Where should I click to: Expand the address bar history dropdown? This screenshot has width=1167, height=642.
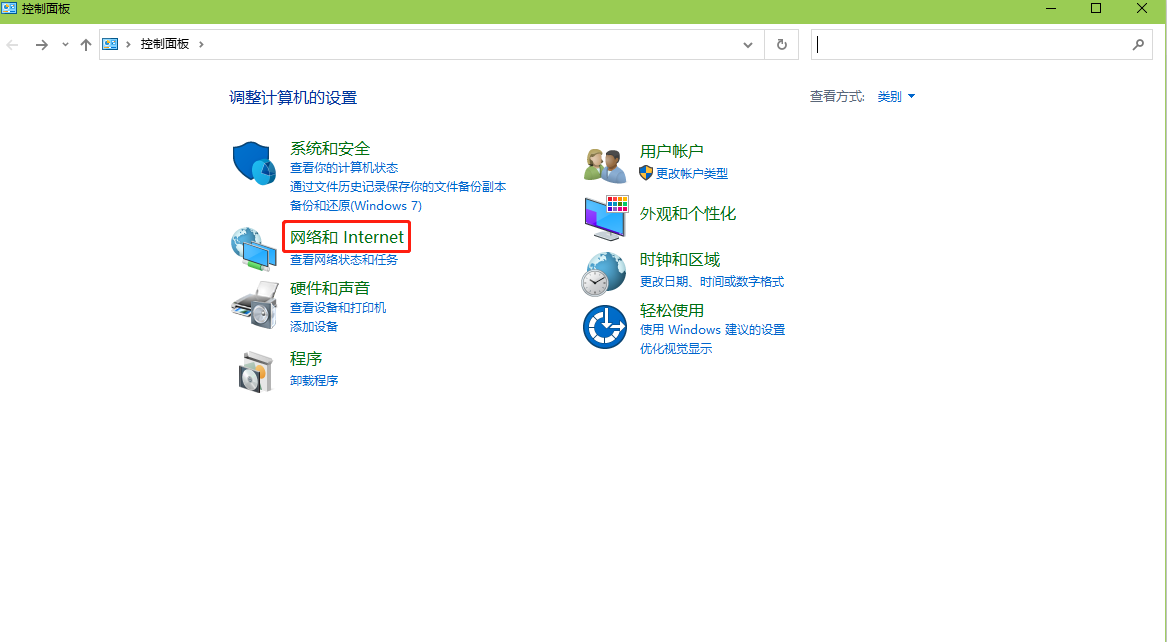[748, 45]
